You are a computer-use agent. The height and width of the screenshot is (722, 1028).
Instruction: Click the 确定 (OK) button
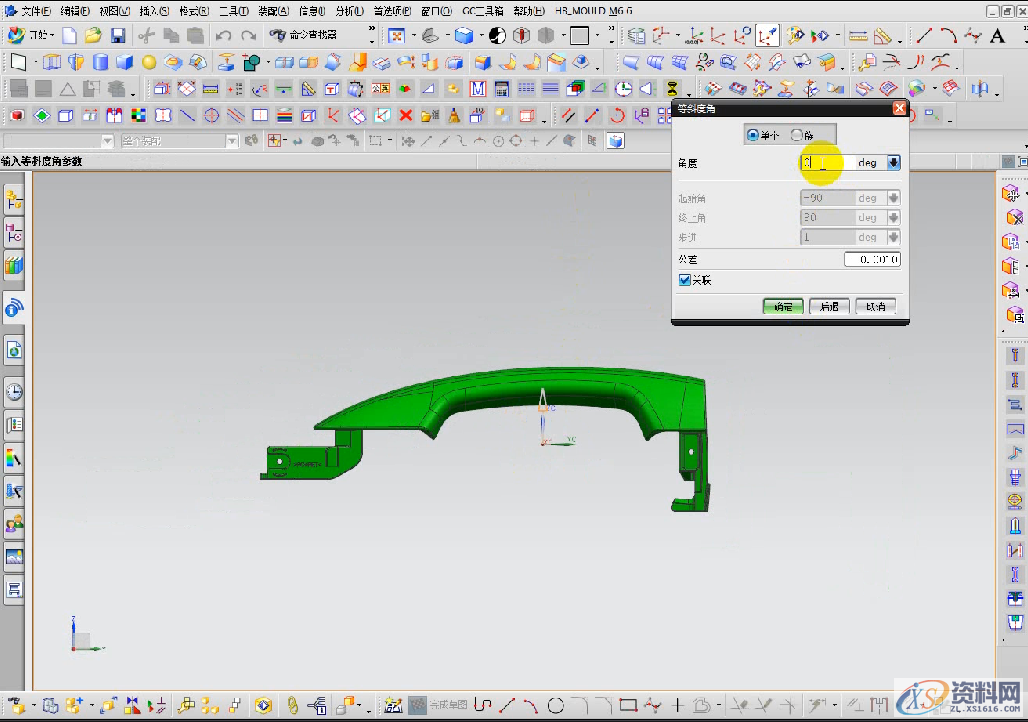(x=783, y=307)
